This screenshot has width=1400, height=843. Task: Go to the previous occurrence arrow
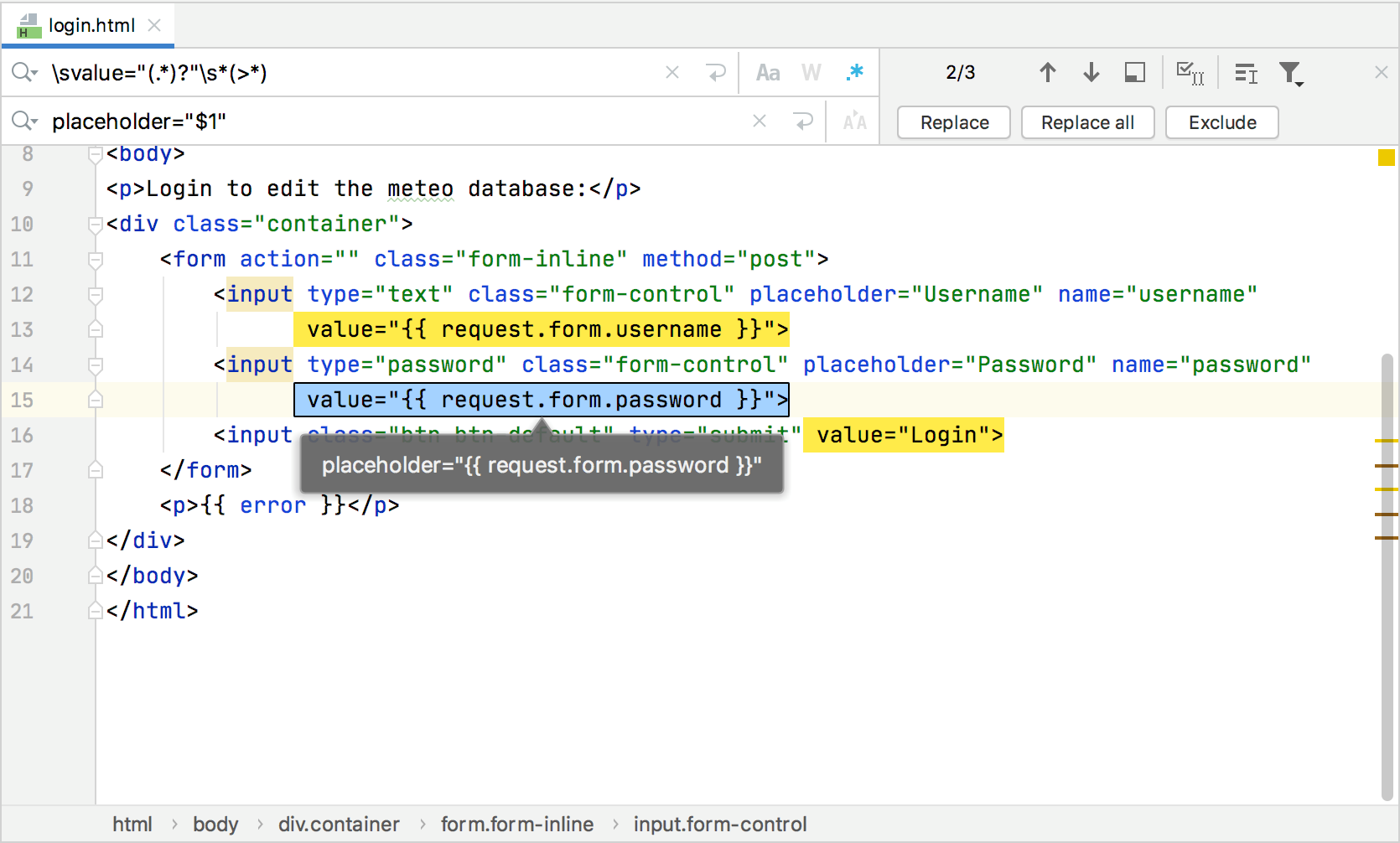(x=1047, y=73)
